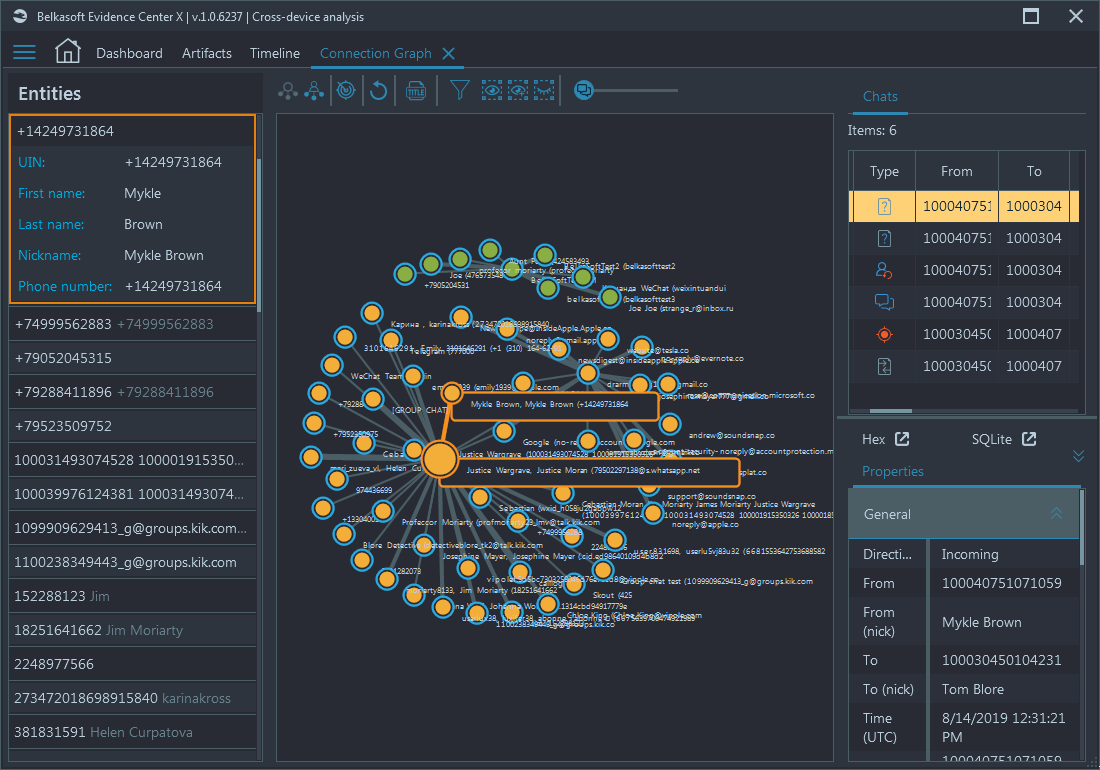
Task: Select the 27347201869891​5840 karinakross entity
Action: [132, 698]
